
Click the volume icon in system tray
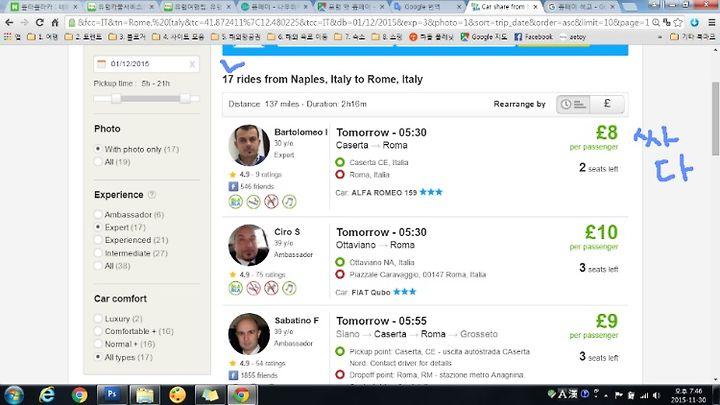coord(657,395)
